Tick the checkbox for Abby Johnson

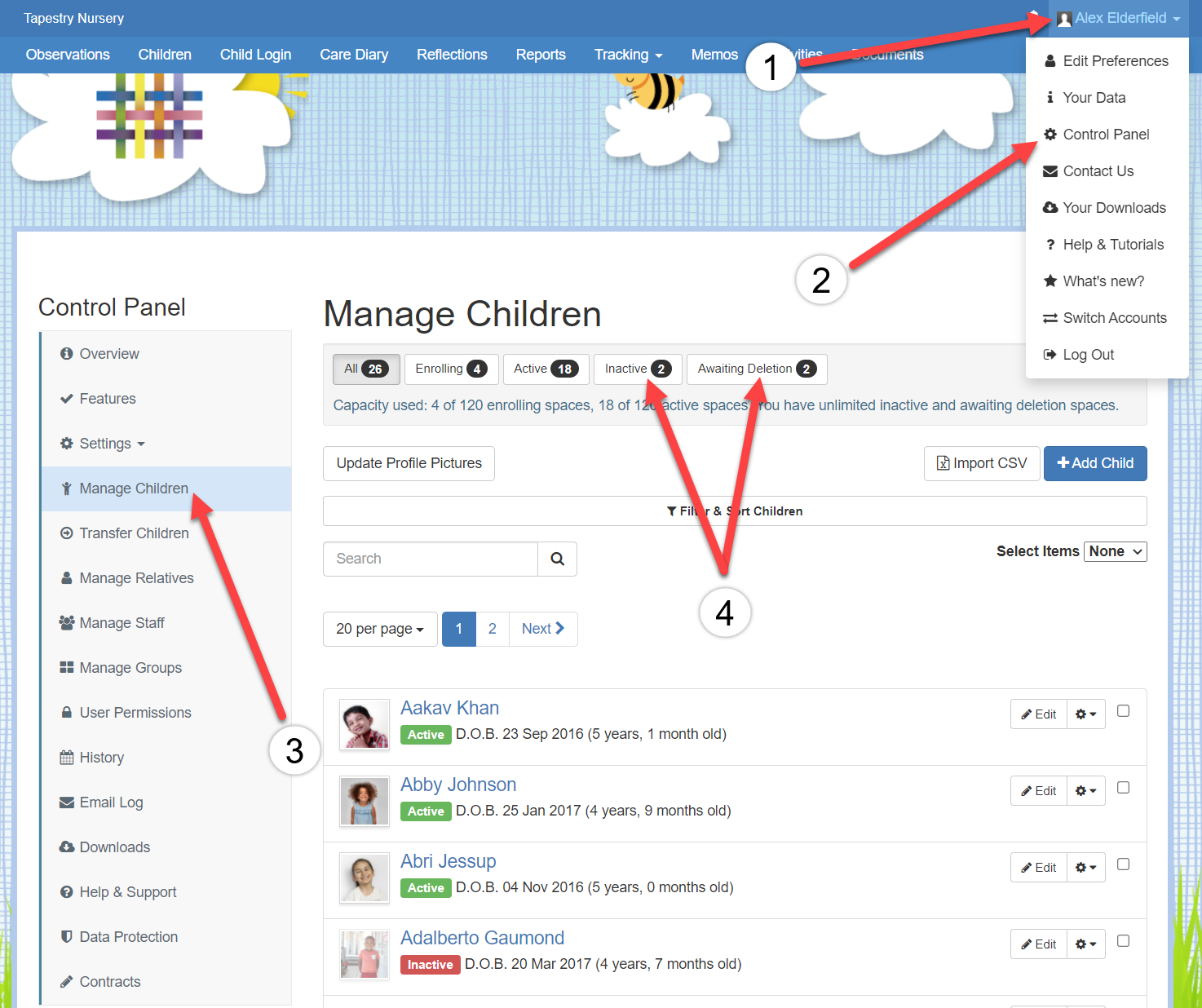[x=1123, y=788]
